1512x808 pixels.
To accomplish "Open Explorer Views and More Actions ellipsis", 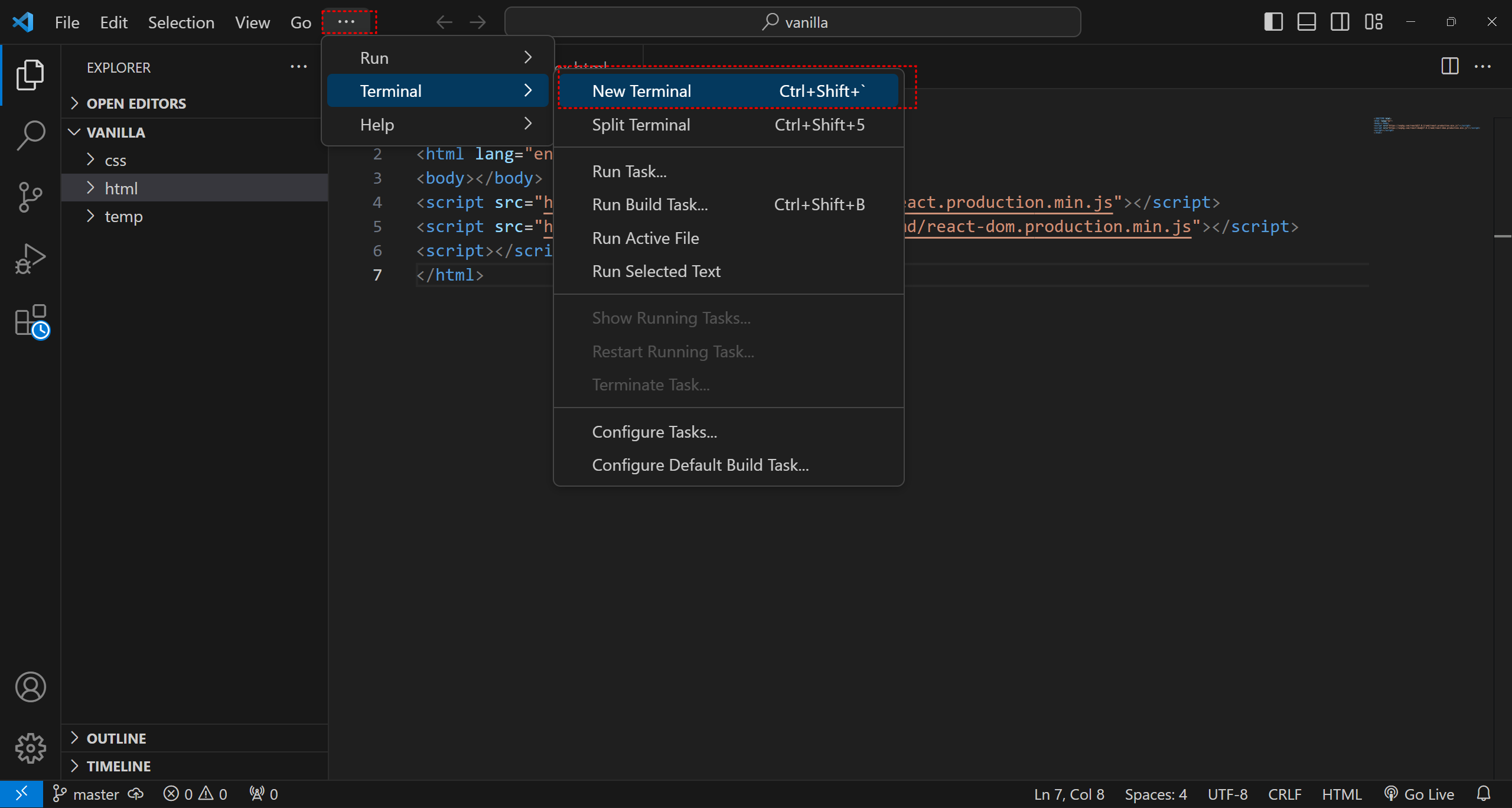I will pyautogui.click(x=299, y=67).
